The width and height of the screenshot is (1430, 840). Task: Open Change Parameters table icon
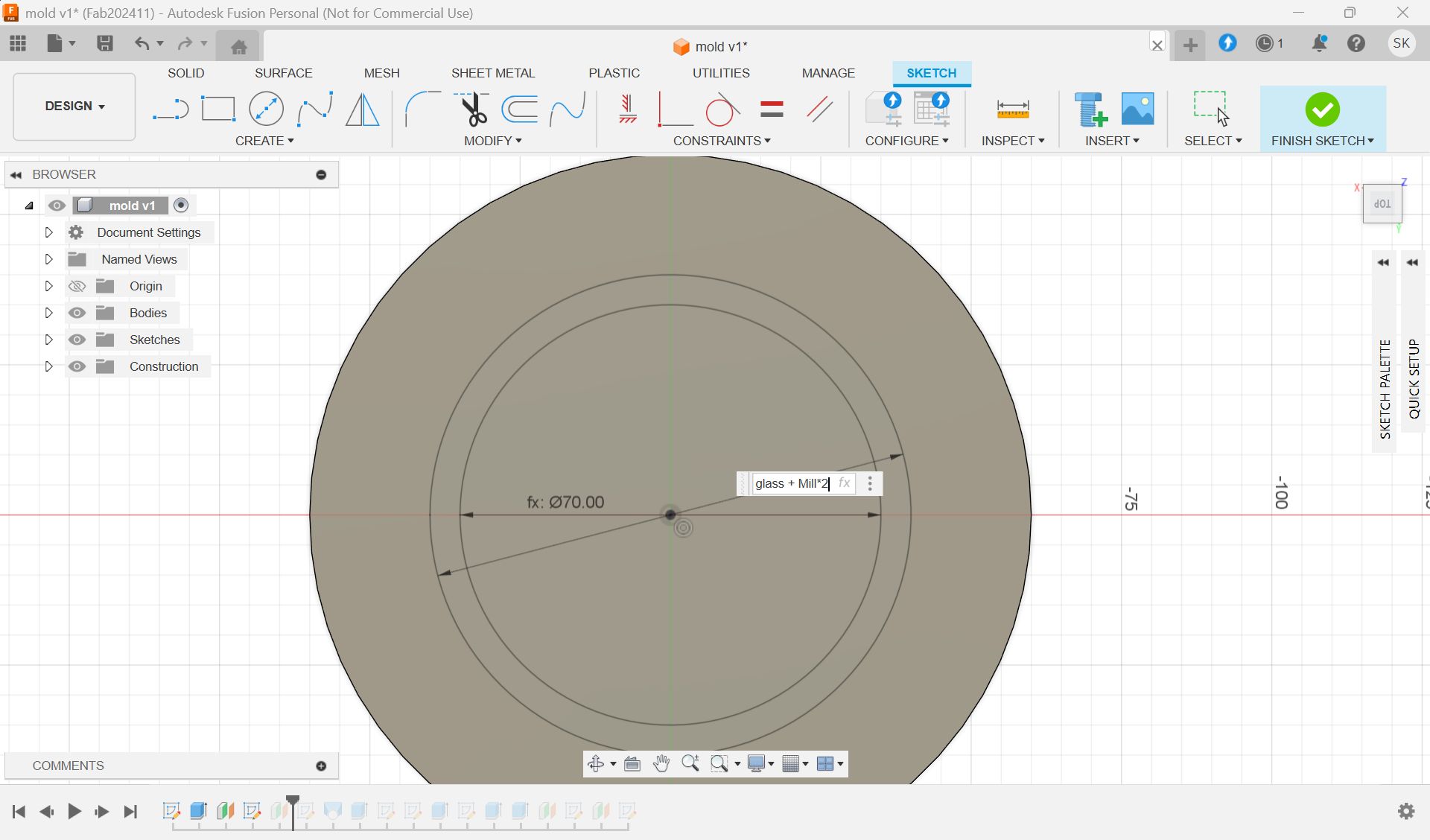coord(932,109)
